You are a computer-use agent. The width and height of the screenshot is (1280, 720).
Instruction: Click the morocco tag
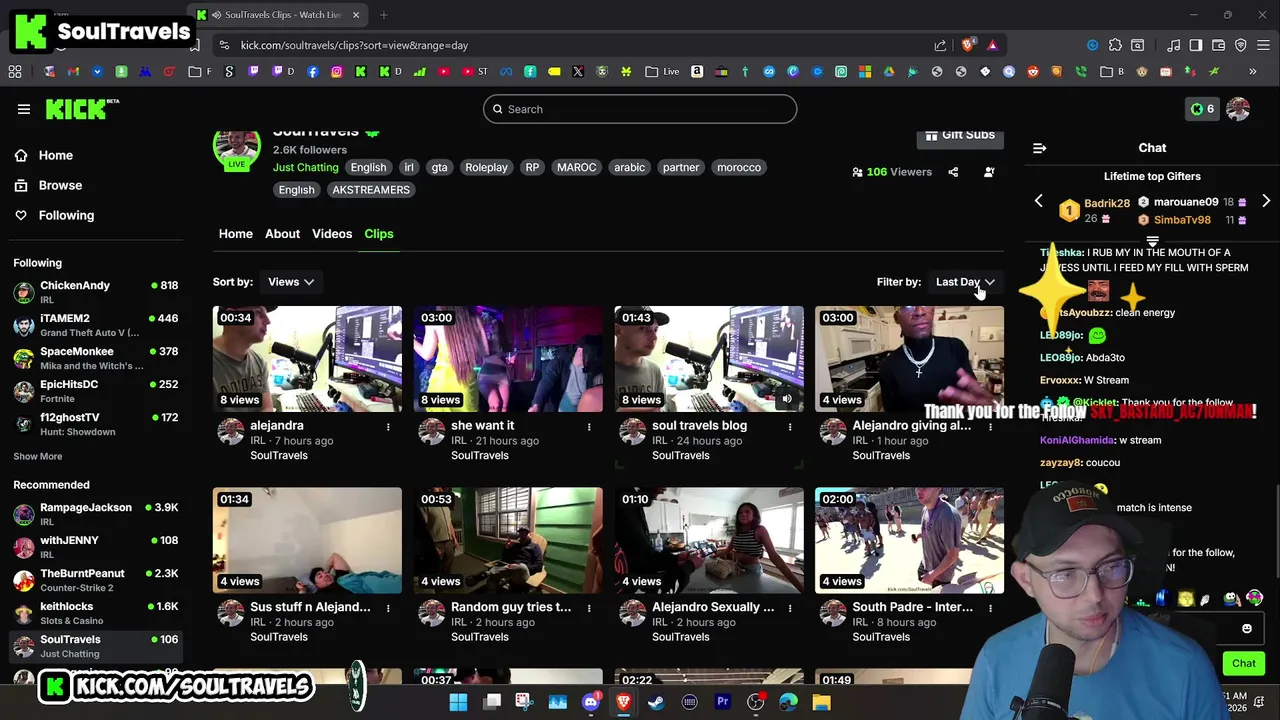(739, 167)
